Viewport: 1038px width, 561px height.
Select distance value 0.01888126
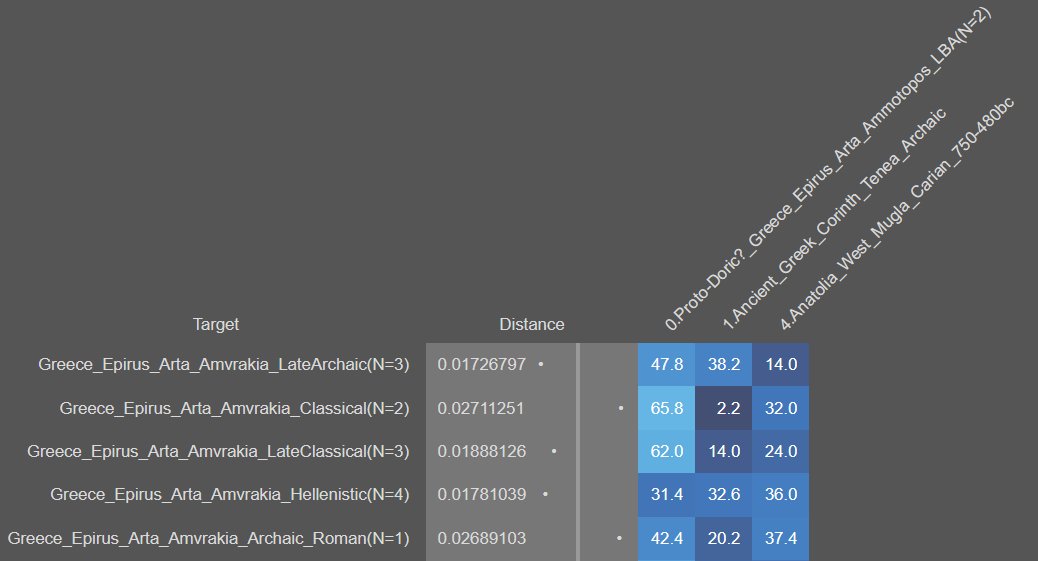click(x=481, y=451)
